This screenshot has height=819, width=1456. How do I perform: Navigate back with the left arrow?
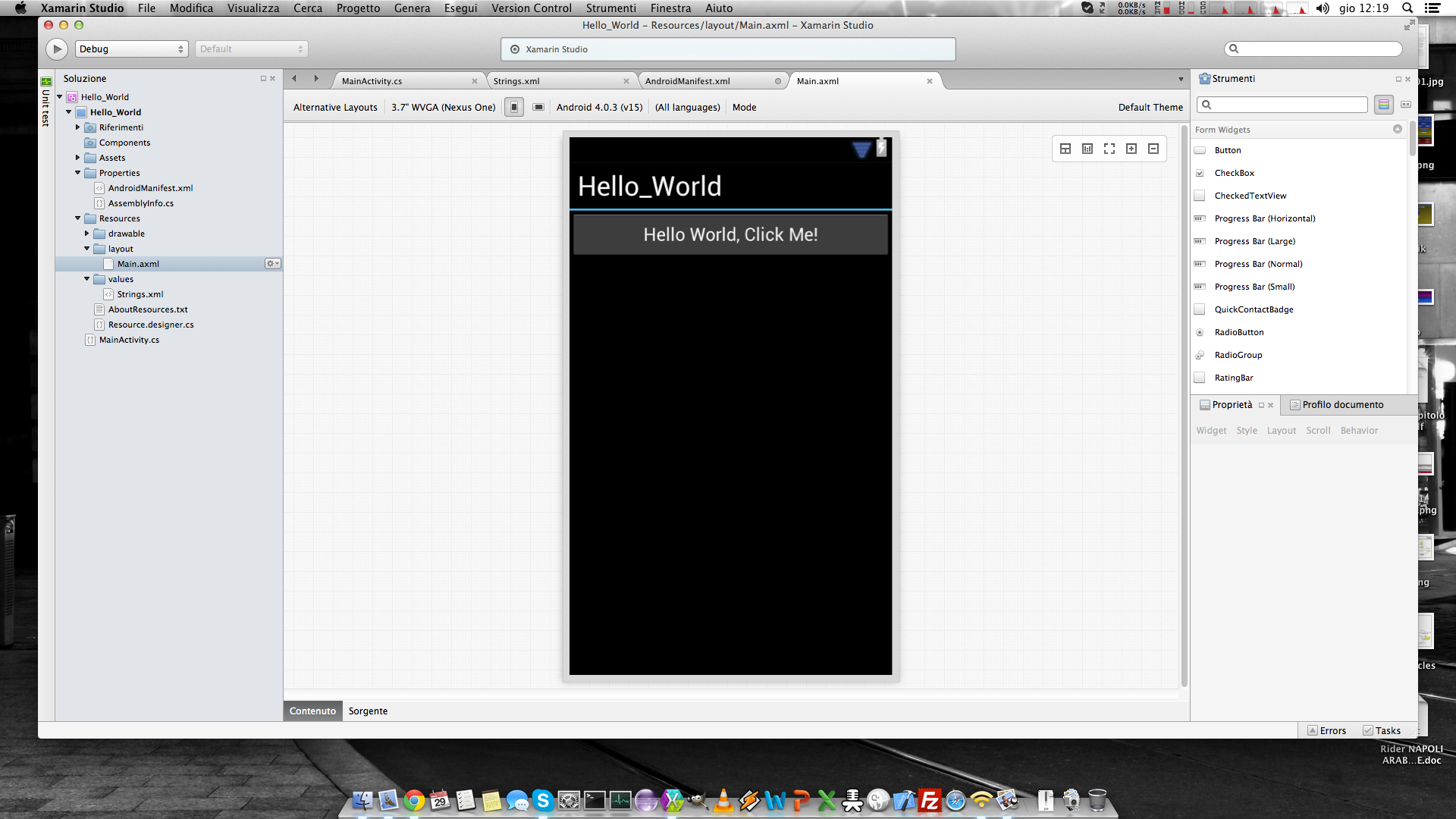[x=294, y=79]
